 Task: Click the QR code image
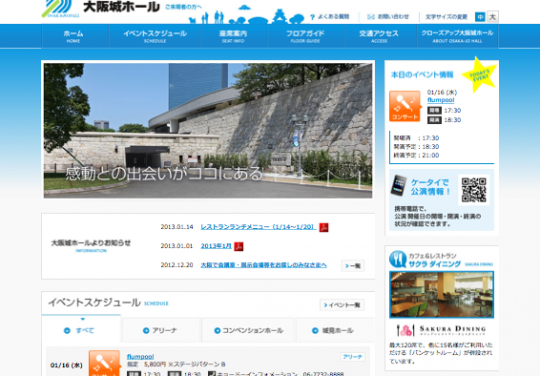[474, 190]
